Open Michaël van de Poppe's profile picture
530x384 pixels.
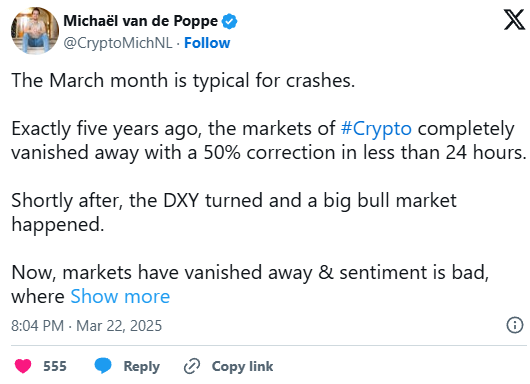(x=34, y=31)
